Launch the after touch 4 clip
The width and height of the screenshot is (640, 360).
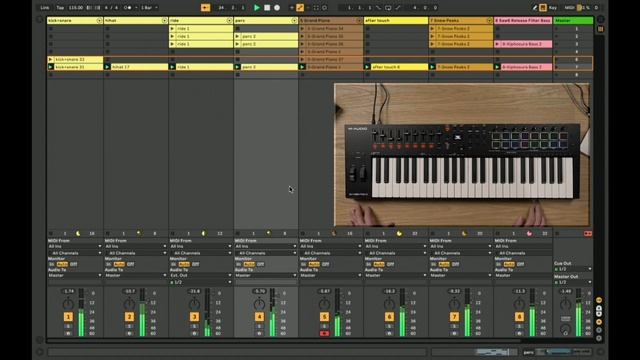point(368,67)
